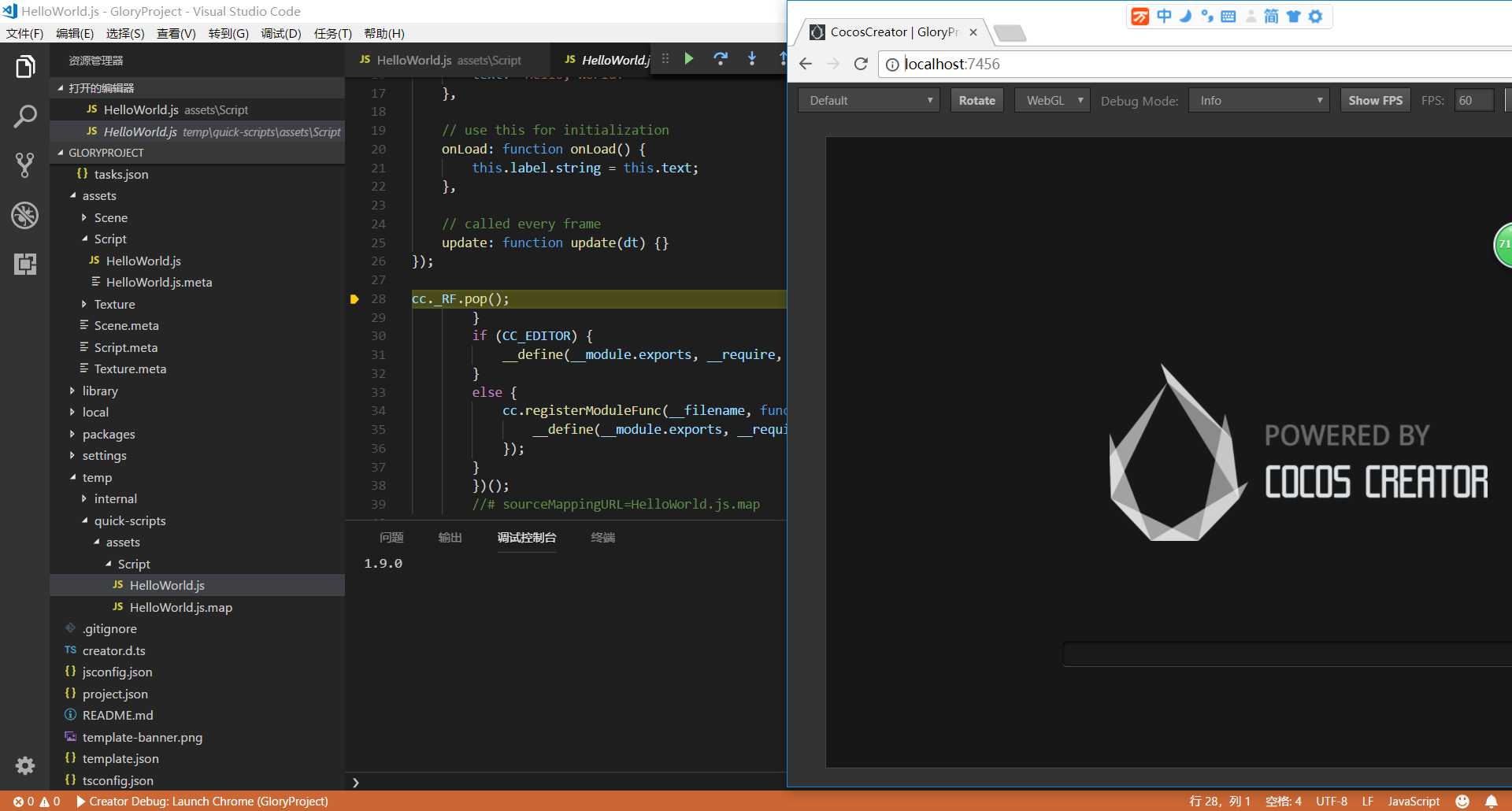Image resolution: width=1512 pixels, height=811 pixels.
Task: Open the Search view in activity bar
Action: 24,117
